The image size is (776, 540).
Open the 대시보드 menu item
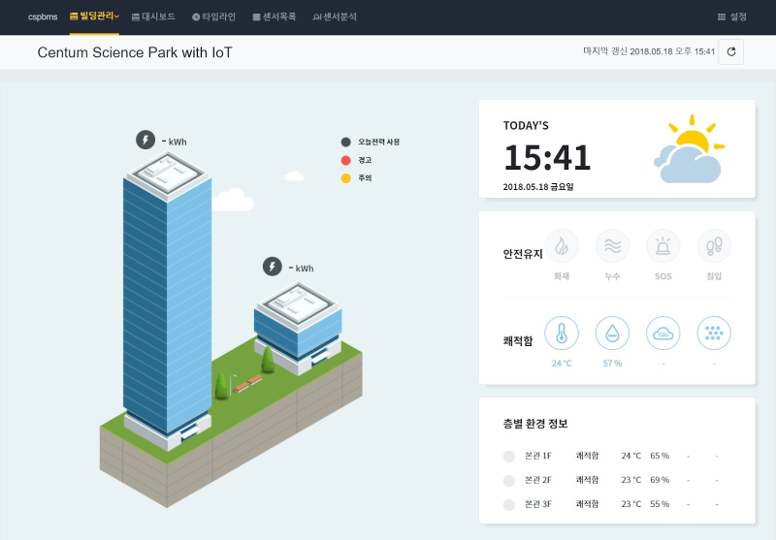(153, 17)
